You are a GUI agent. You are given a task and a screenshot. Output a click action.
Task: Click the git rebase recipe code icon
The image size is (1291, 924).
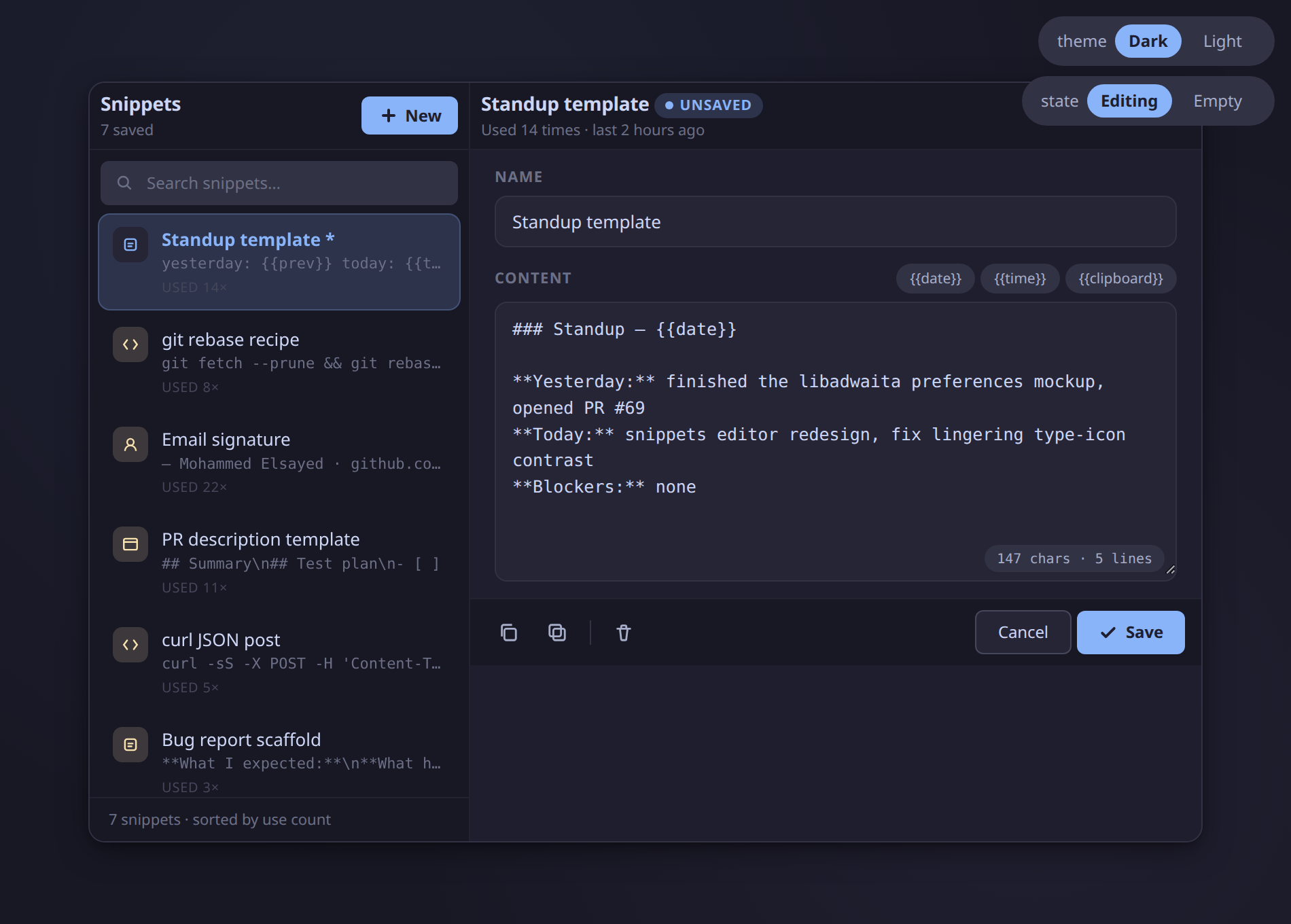coord(130,344)
